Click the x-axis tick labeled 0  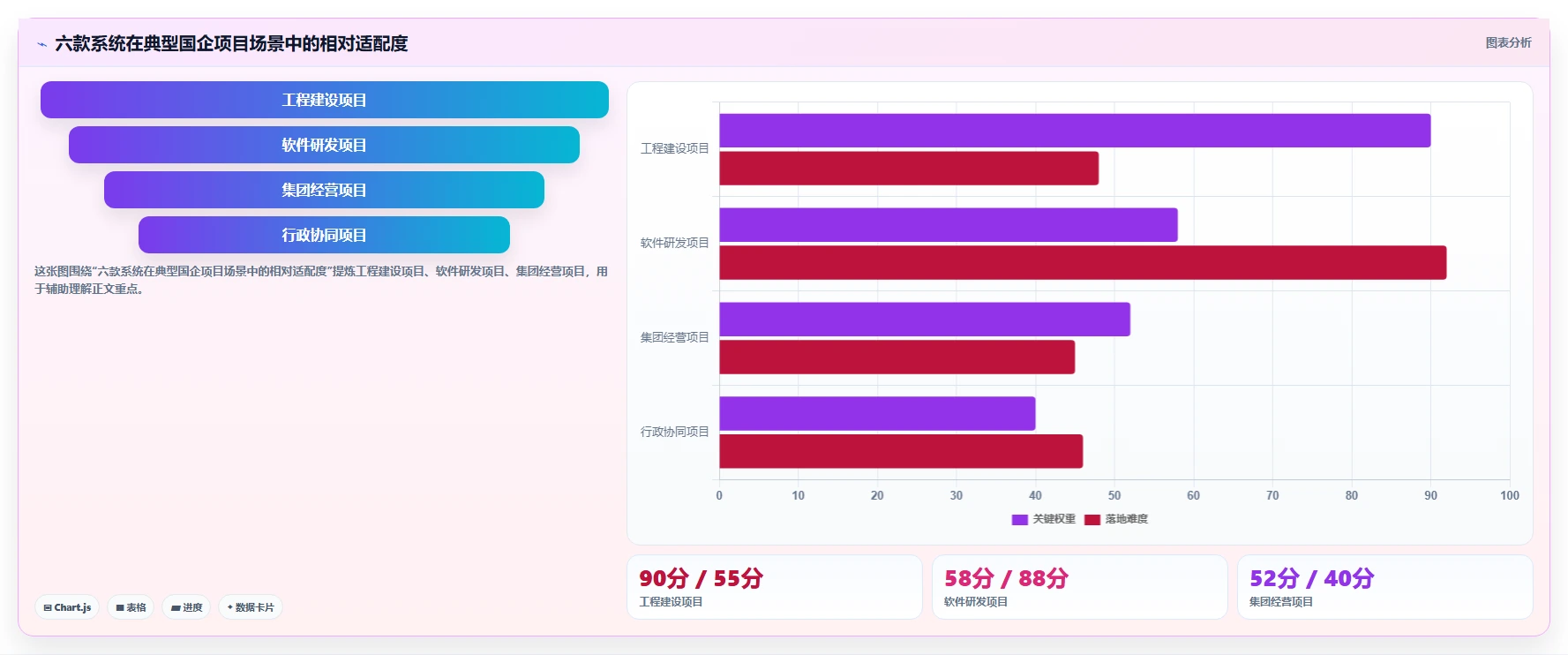tap(719, 496)
